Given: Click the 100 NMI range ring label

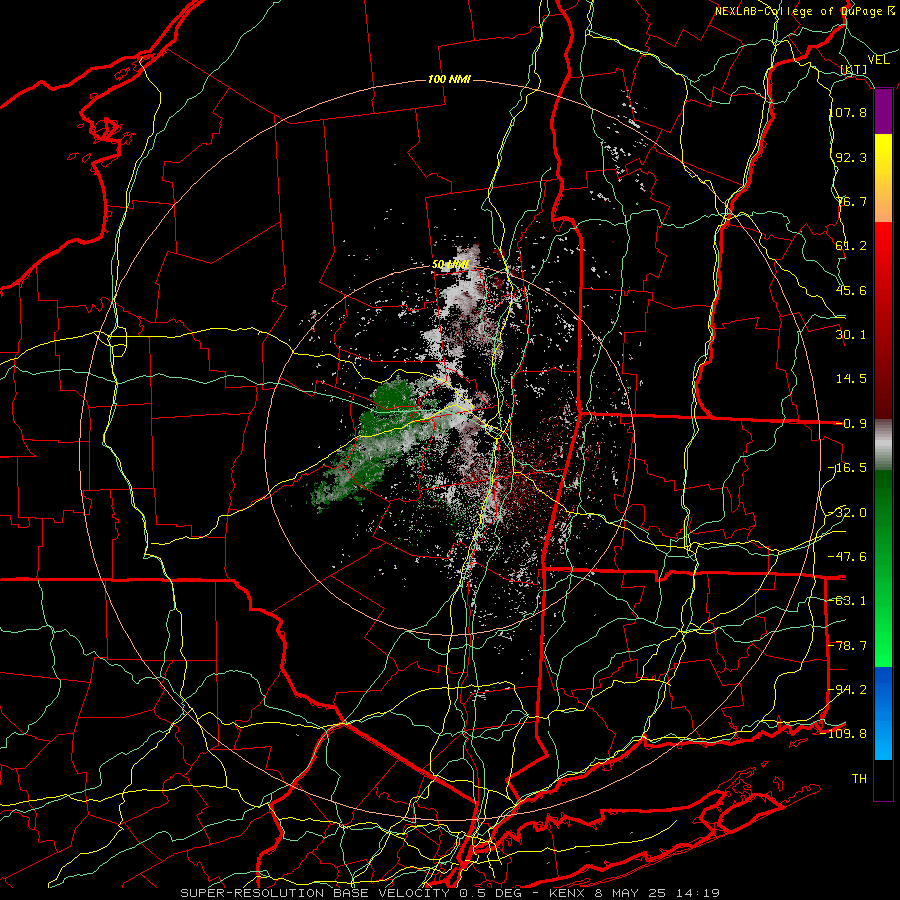Looking at the screenshot, I should (x=449, y=79).
